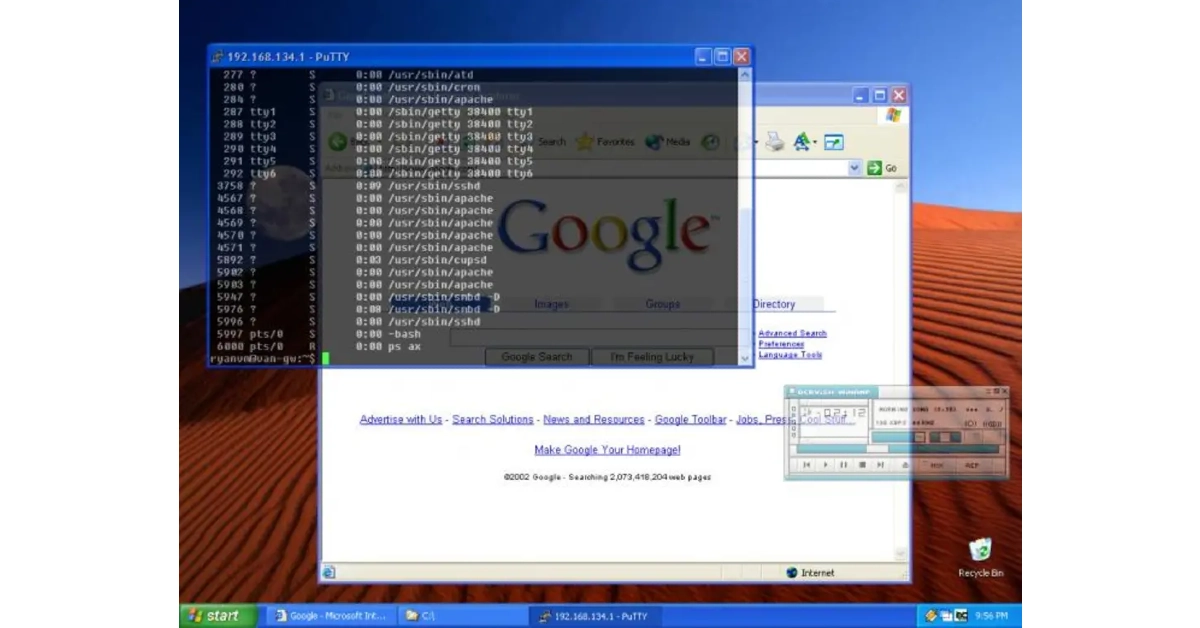The width and height of the screenshot is (1200, 628).
Task: Open the Recycle Bin on desktop
Action: [980, 553]
